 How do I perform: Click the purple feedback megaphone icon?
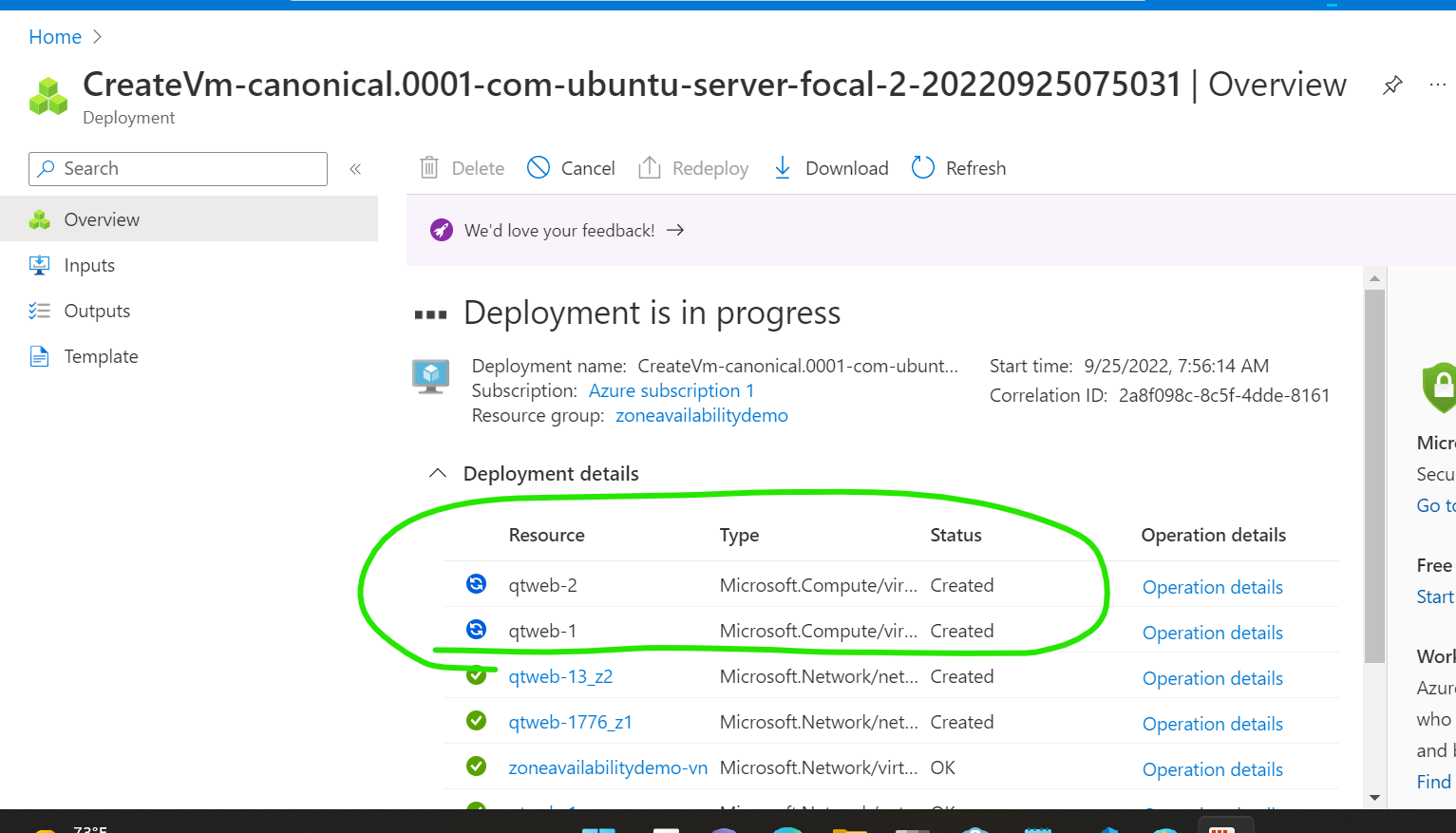pyautogui.click(x=441, y=230)
